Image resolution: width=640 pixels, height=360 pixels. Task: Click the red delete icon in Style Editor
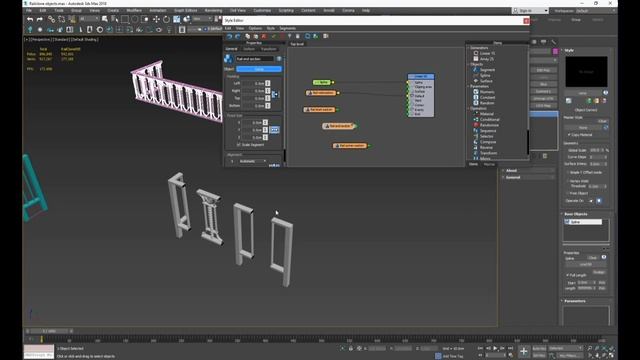tap(264, 36)
